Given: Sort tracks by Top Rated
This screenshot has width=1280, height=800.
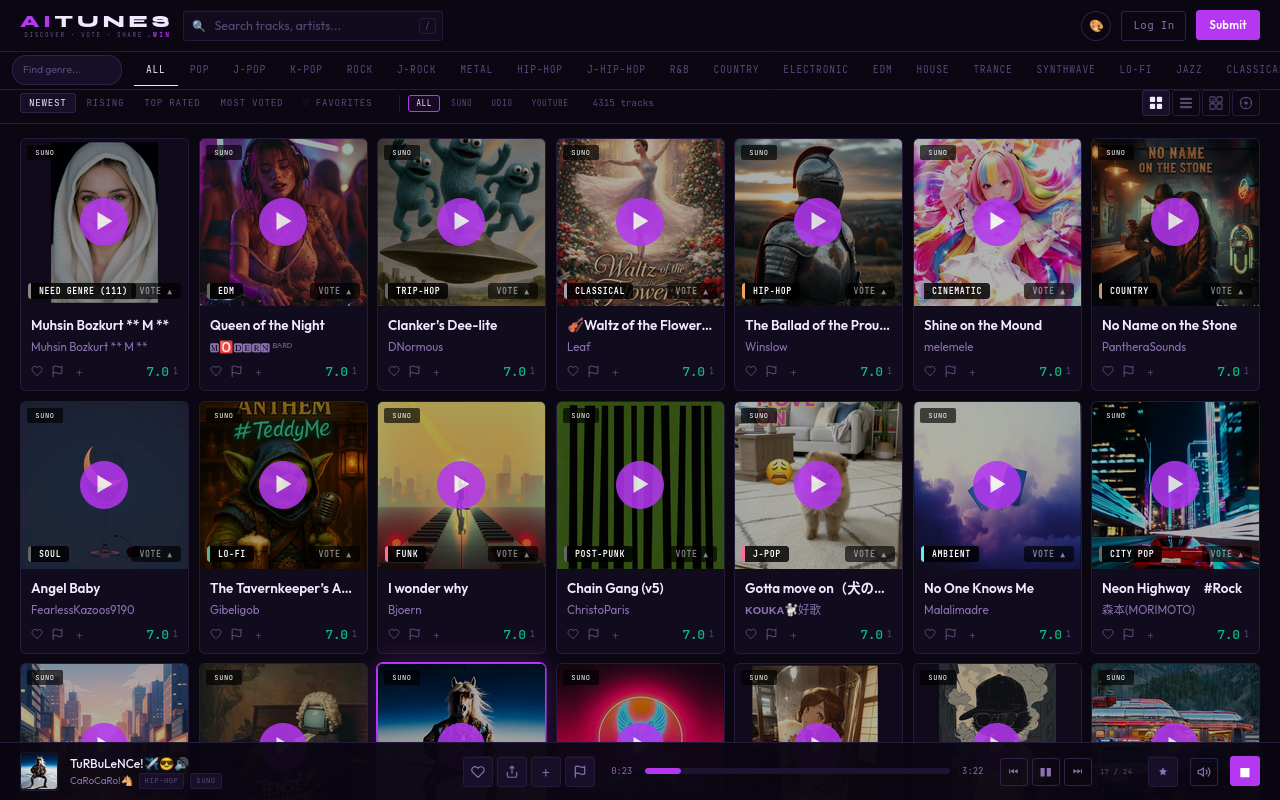Looking at the screenshot, I should tap(172, 103).
